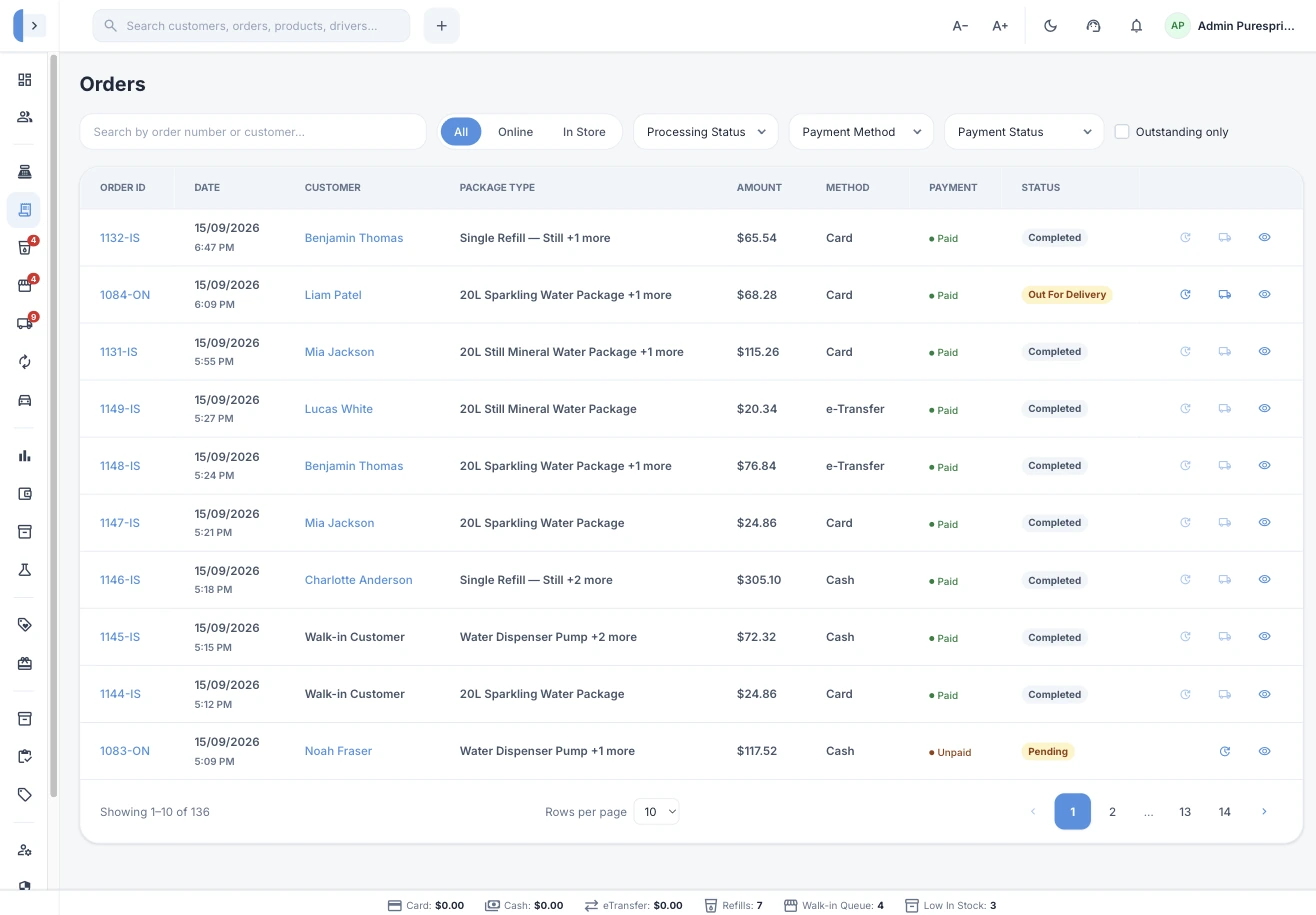
Task: Click the clock arrow icon for order 1083-ON
Action: 1225,751
